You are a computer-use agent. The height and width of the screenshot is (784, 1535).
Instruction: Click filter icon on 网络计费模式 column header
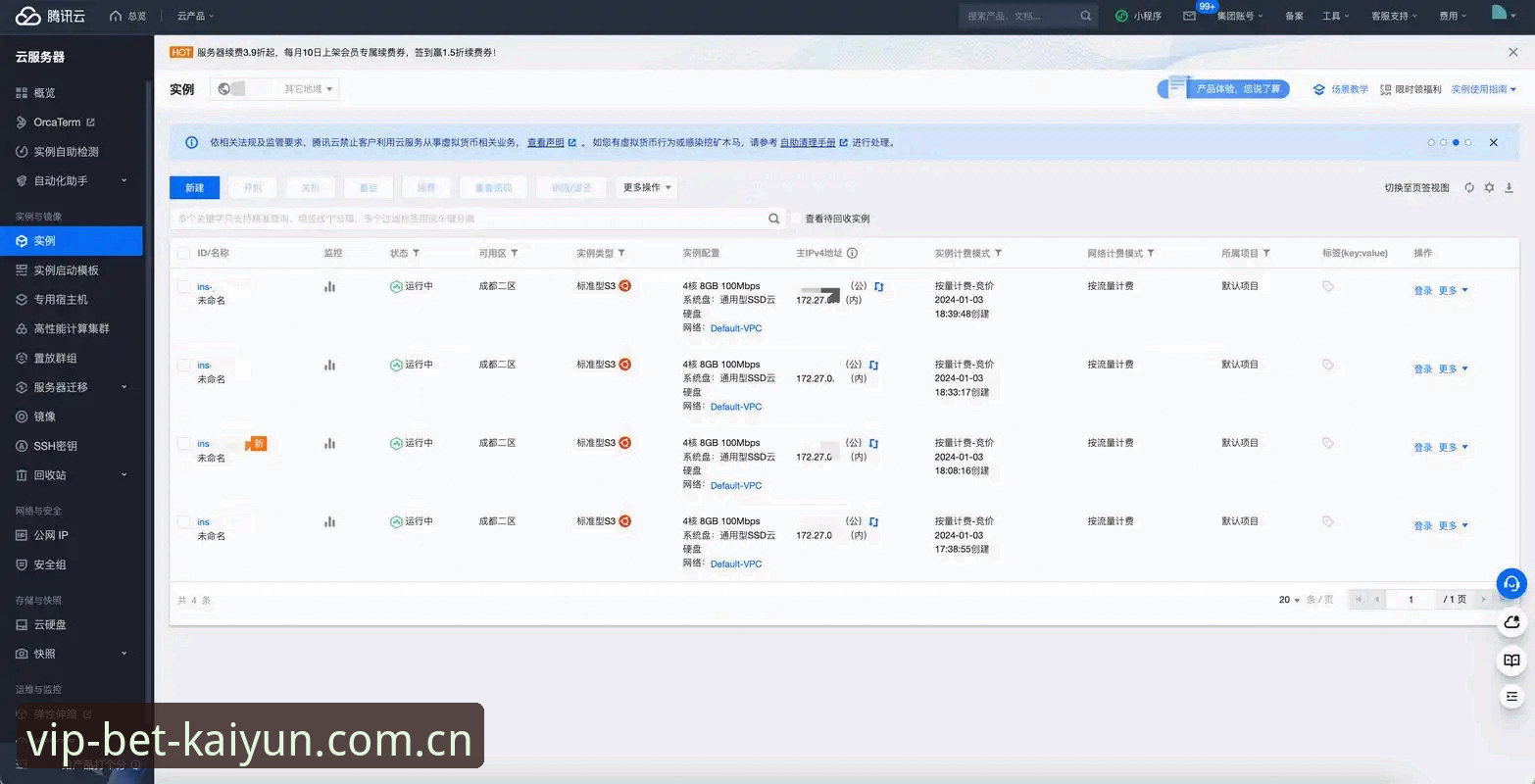coord(1151,253)
